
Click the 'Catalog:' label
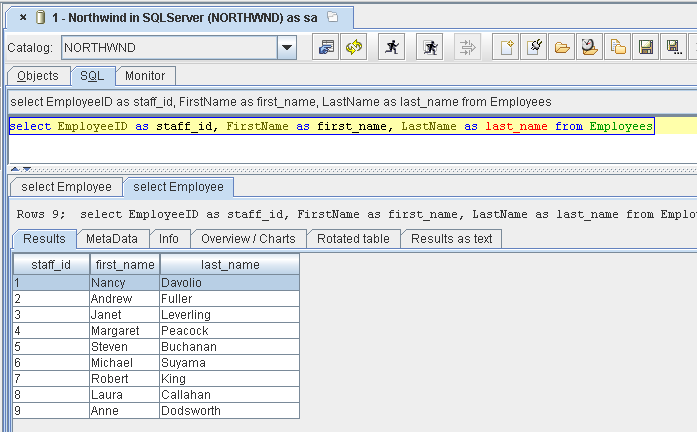[x=30, y=48]
